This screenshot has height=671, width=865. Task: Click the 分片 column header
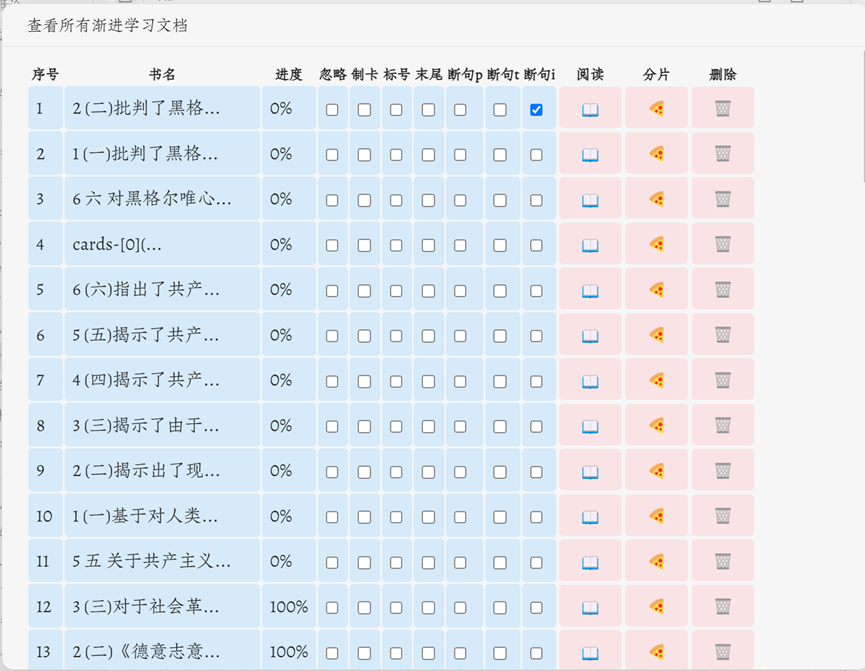(x=656, y=74)
